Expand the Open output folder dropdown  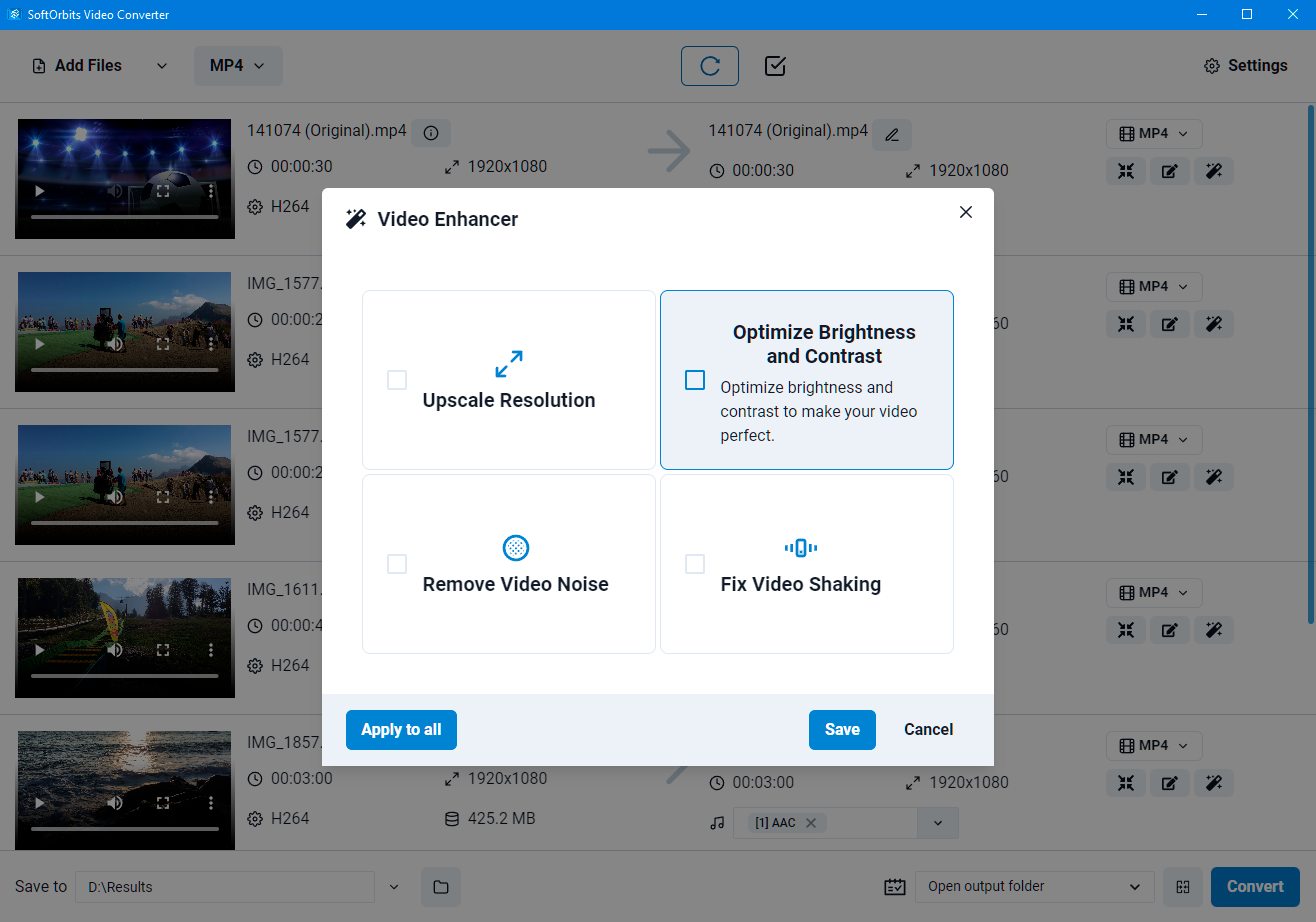(1034, 886)
